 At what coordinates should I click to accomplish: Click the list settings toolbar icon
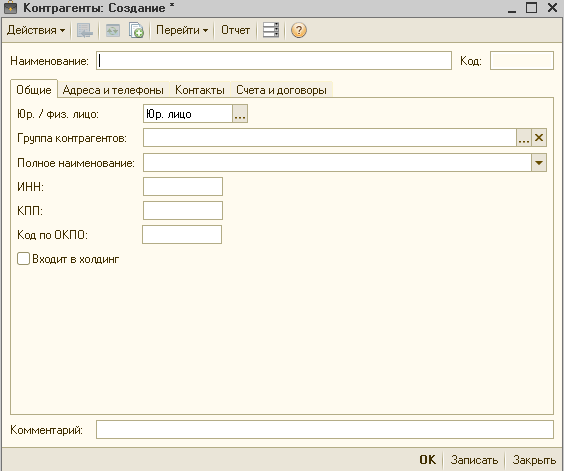tap(271, 30)
